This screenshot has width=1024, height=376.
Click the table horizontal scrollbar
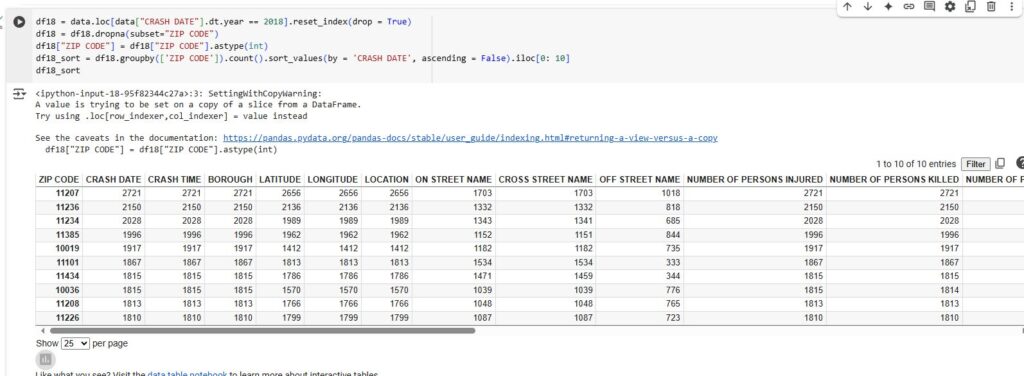(261, 331)
